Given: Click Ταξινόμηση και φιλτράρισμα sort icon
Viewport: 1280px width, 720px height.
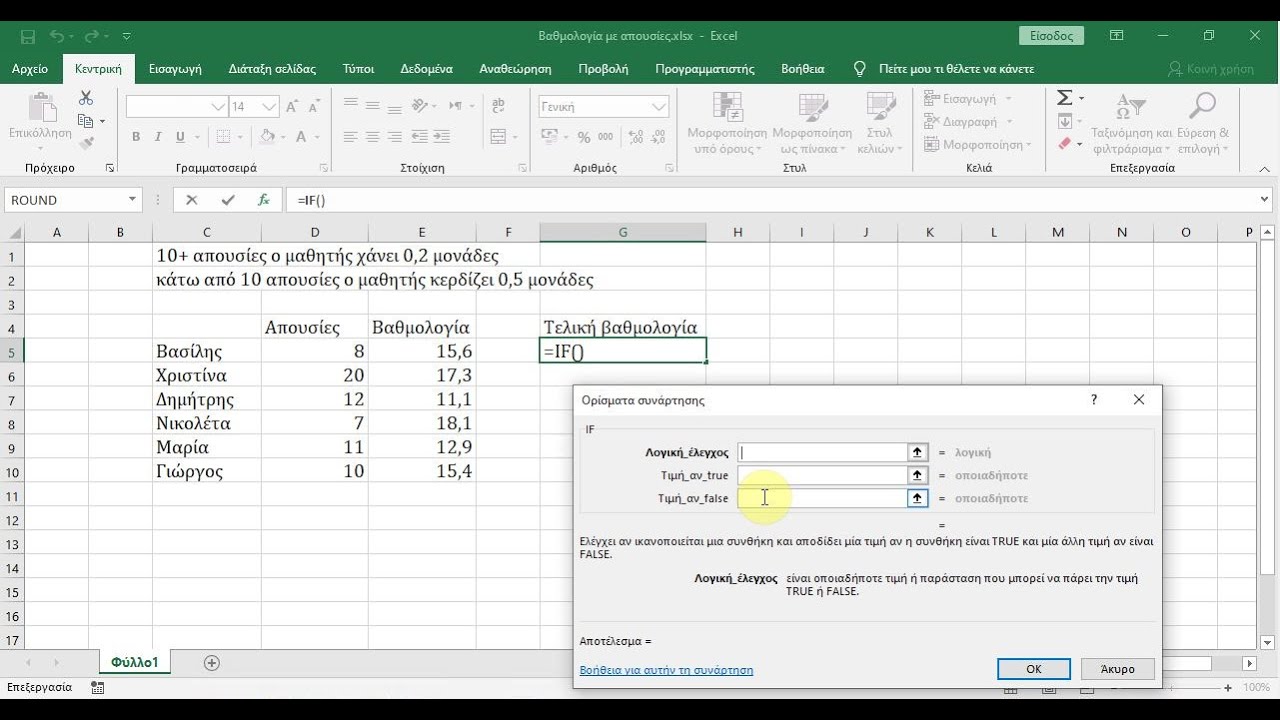Looking at the screenshot, I should coord(1131,106).
